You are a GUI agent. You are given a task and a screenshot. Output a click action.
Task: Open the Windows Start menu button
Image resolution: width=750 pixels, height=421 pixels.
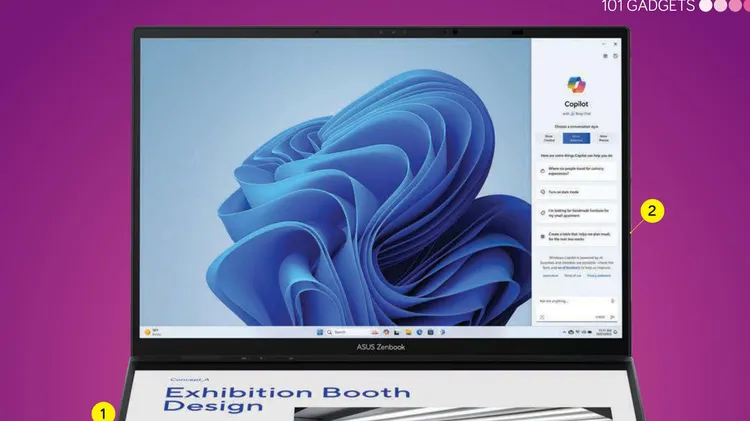pos(320,332)
